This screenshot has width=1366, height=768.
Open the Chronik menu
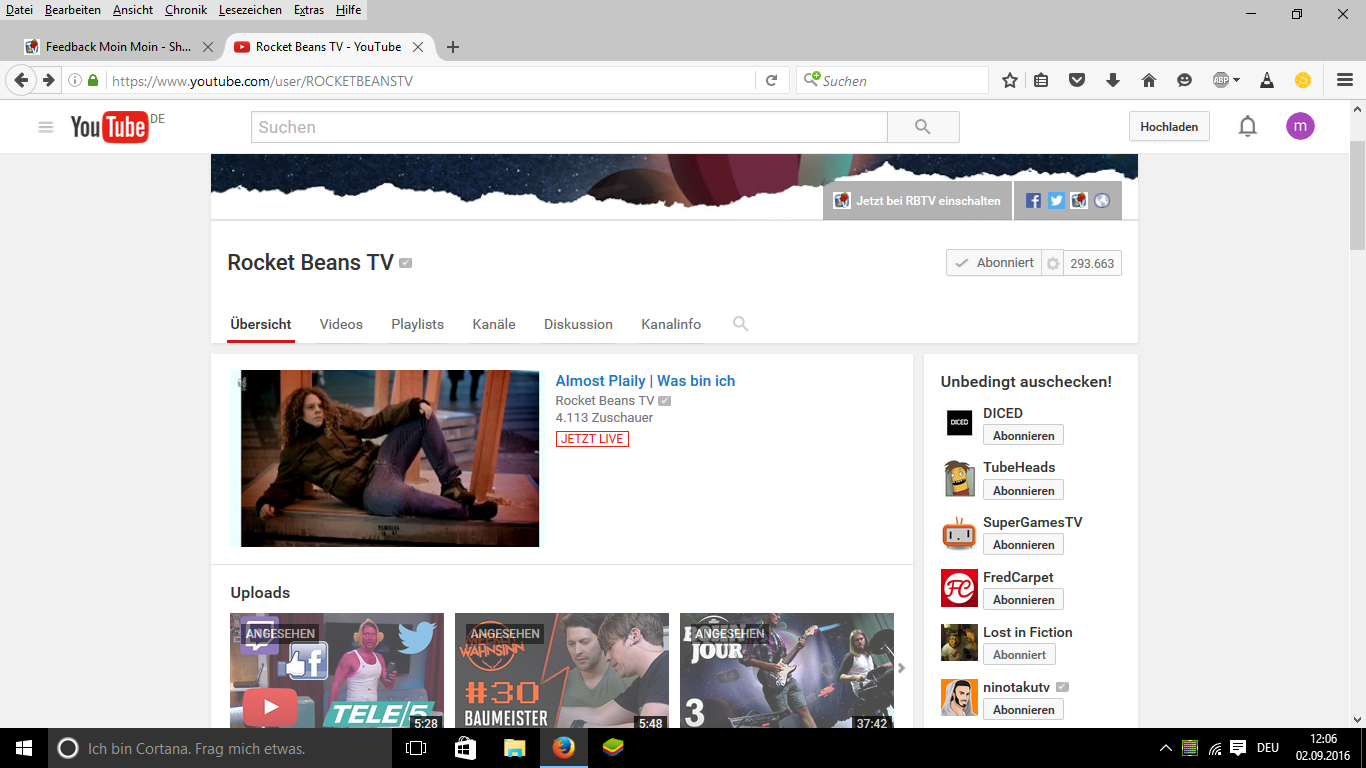click(x=186, y=10)
